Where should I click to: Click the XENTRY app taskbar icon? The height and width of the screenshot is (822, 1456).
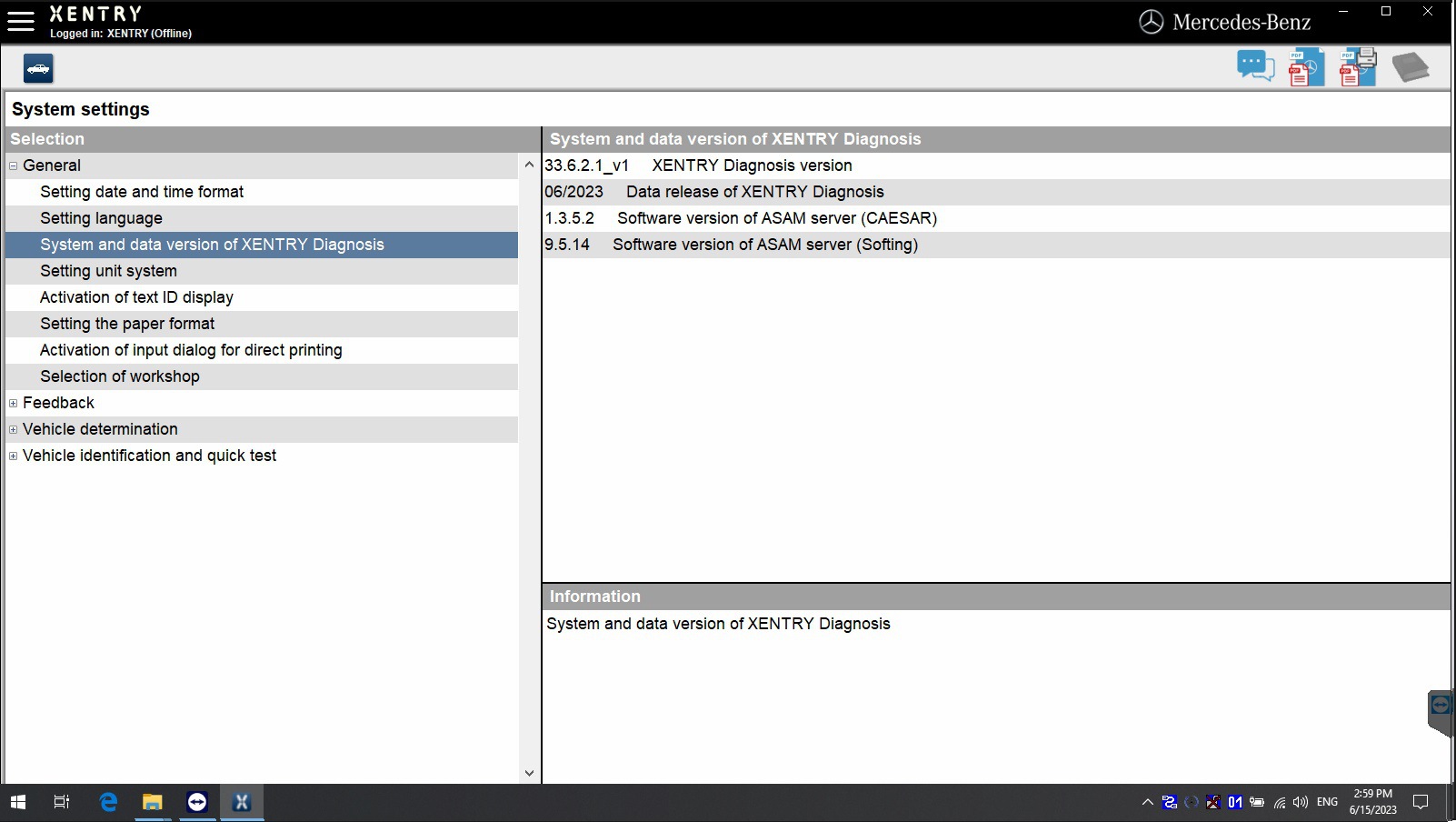pyautogui.click(x=242, y=802)
